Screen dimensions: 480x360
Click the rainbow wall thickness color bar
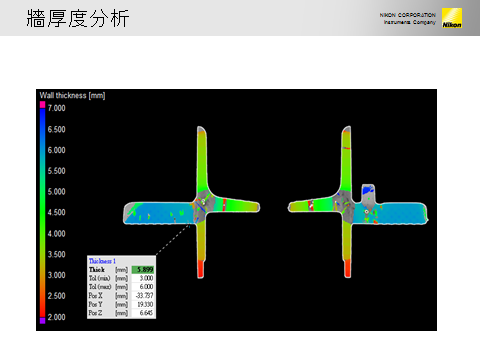(42, 212)
